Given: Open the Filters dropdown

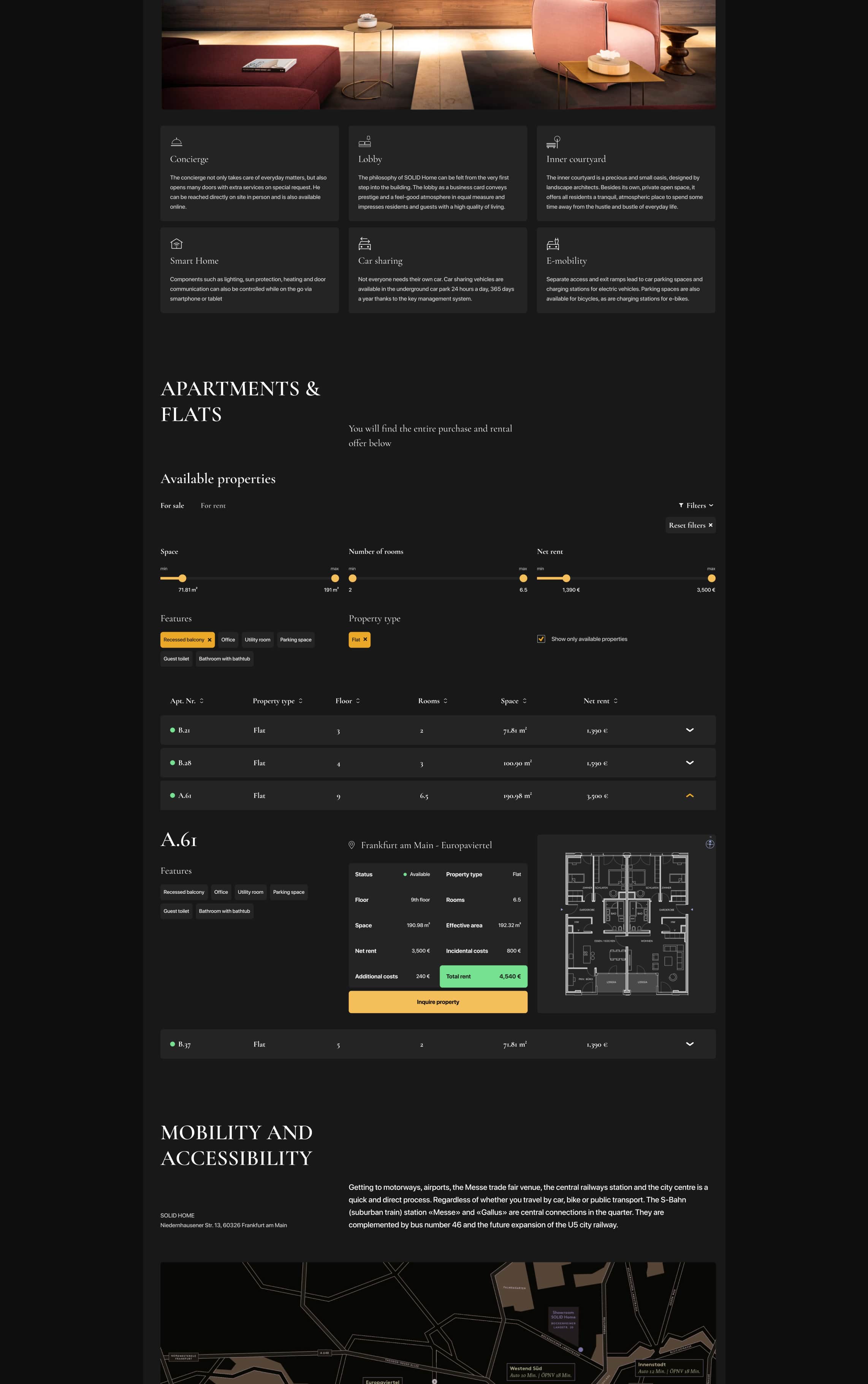Looking at the screenshot, I should click(x=696, y=505).
